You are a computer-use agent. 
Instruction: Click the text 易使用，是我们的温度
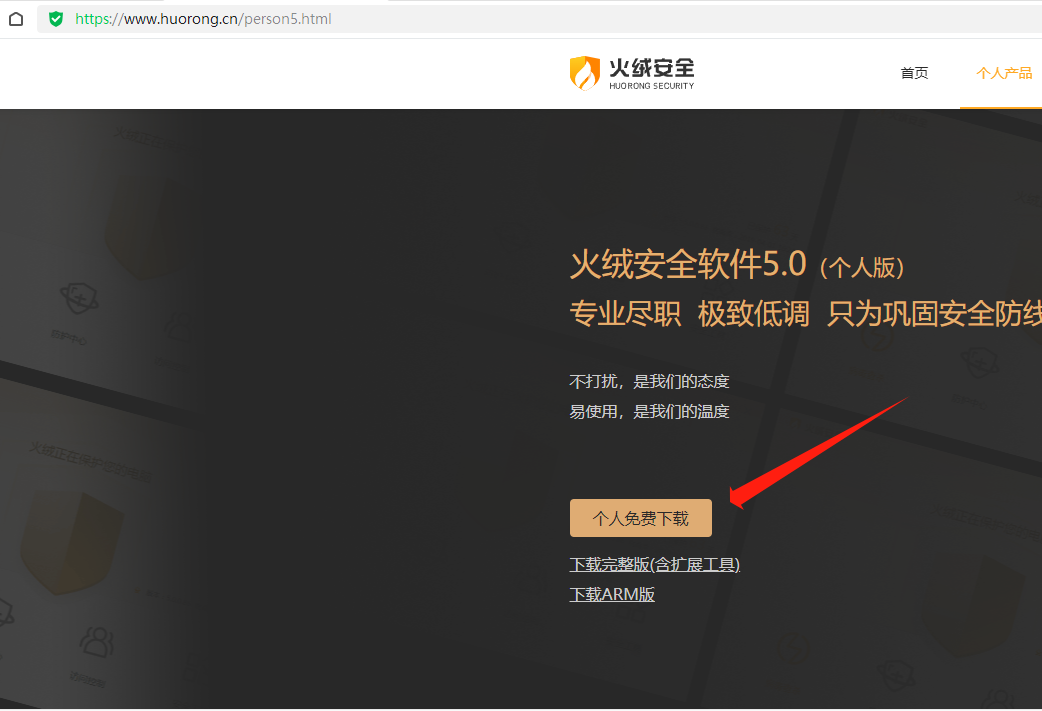click(649, 411)
